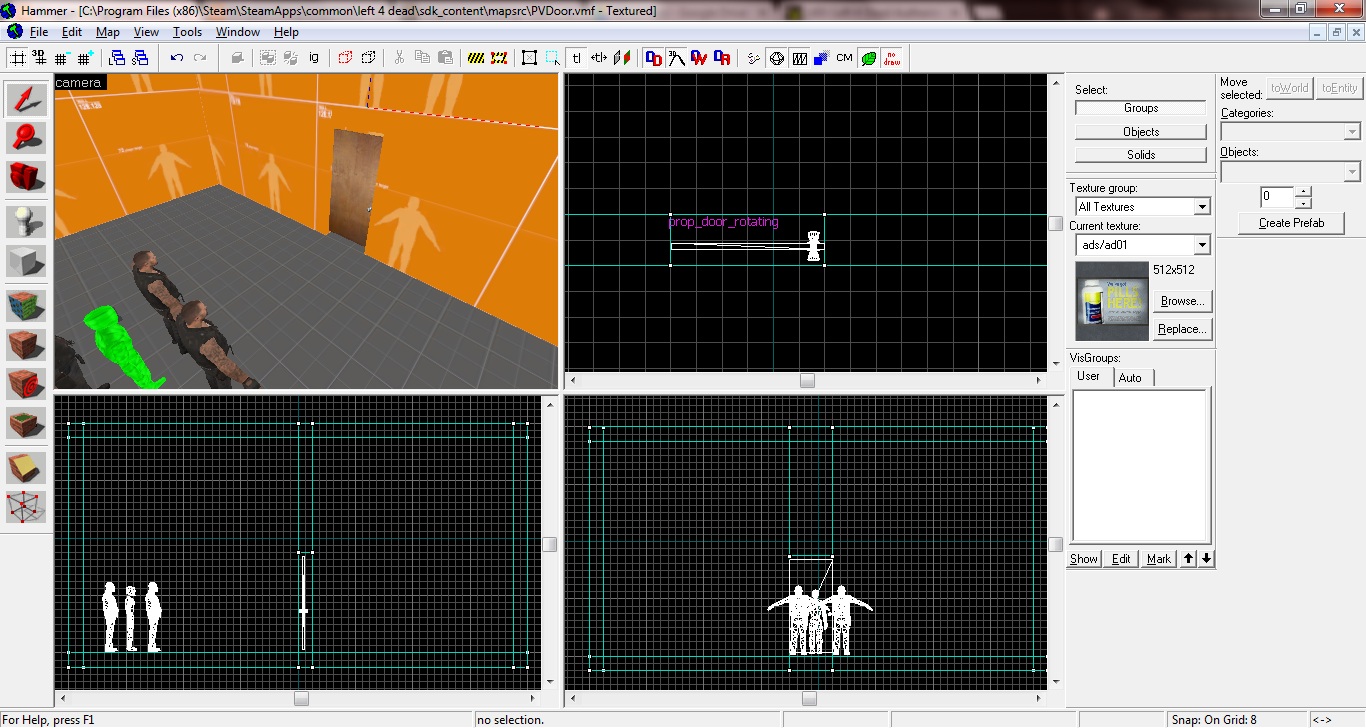
Task: Open the Map menu
Action: pyautogui.click(x=107, y=31)
